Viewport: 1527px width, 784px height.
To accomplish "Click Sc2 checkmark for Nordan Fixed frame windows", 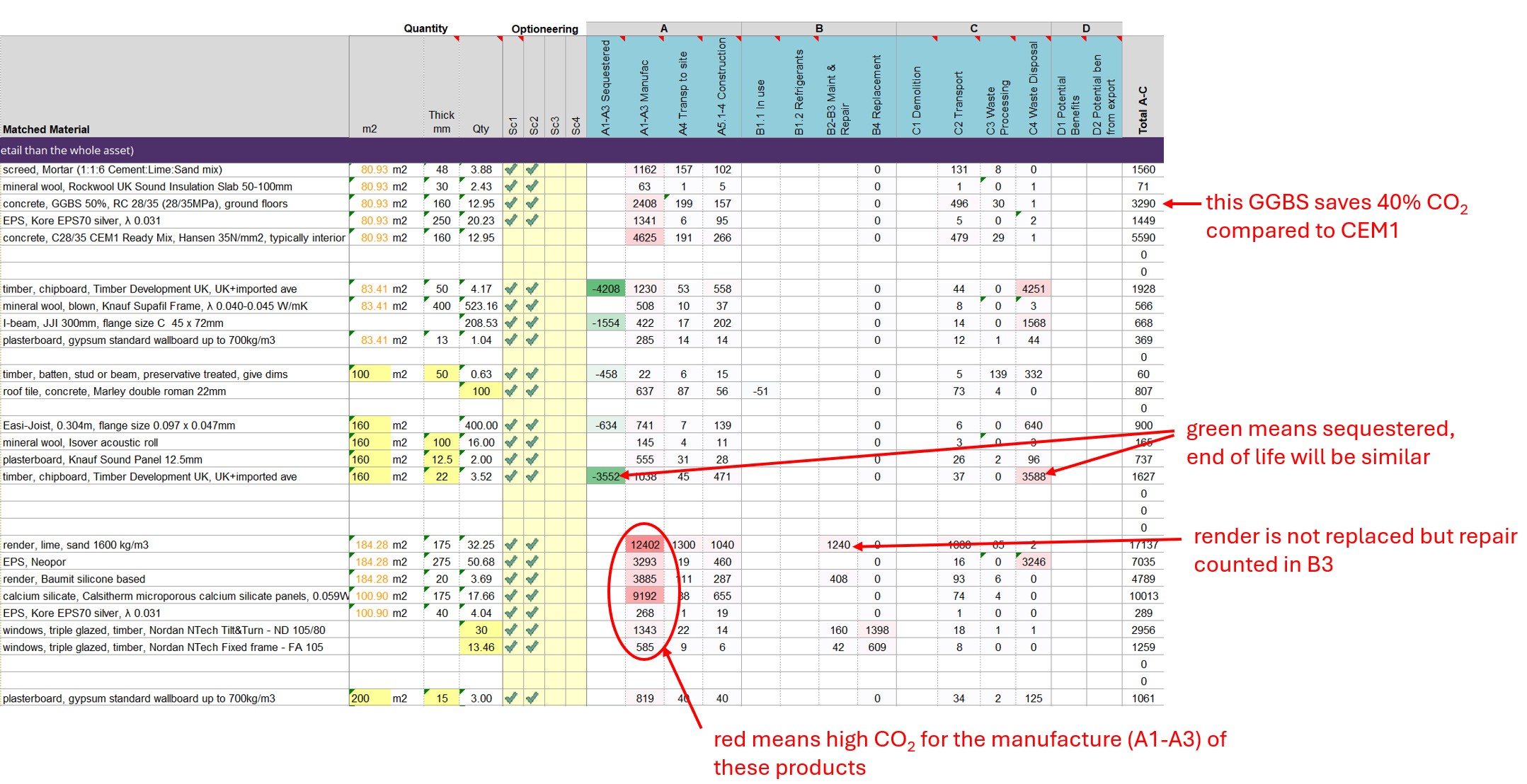I will [x=532, y=647].
